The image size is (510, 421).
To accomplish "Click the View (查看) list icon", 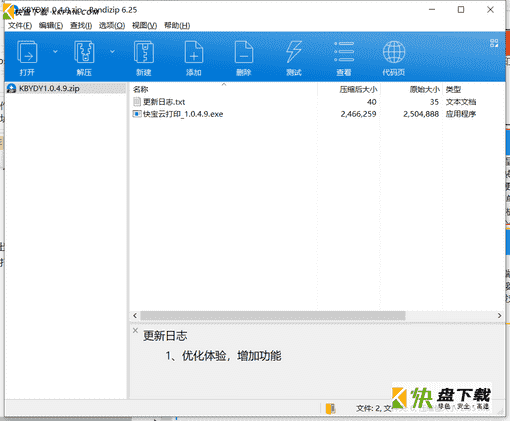I will (x=344, y=52).
